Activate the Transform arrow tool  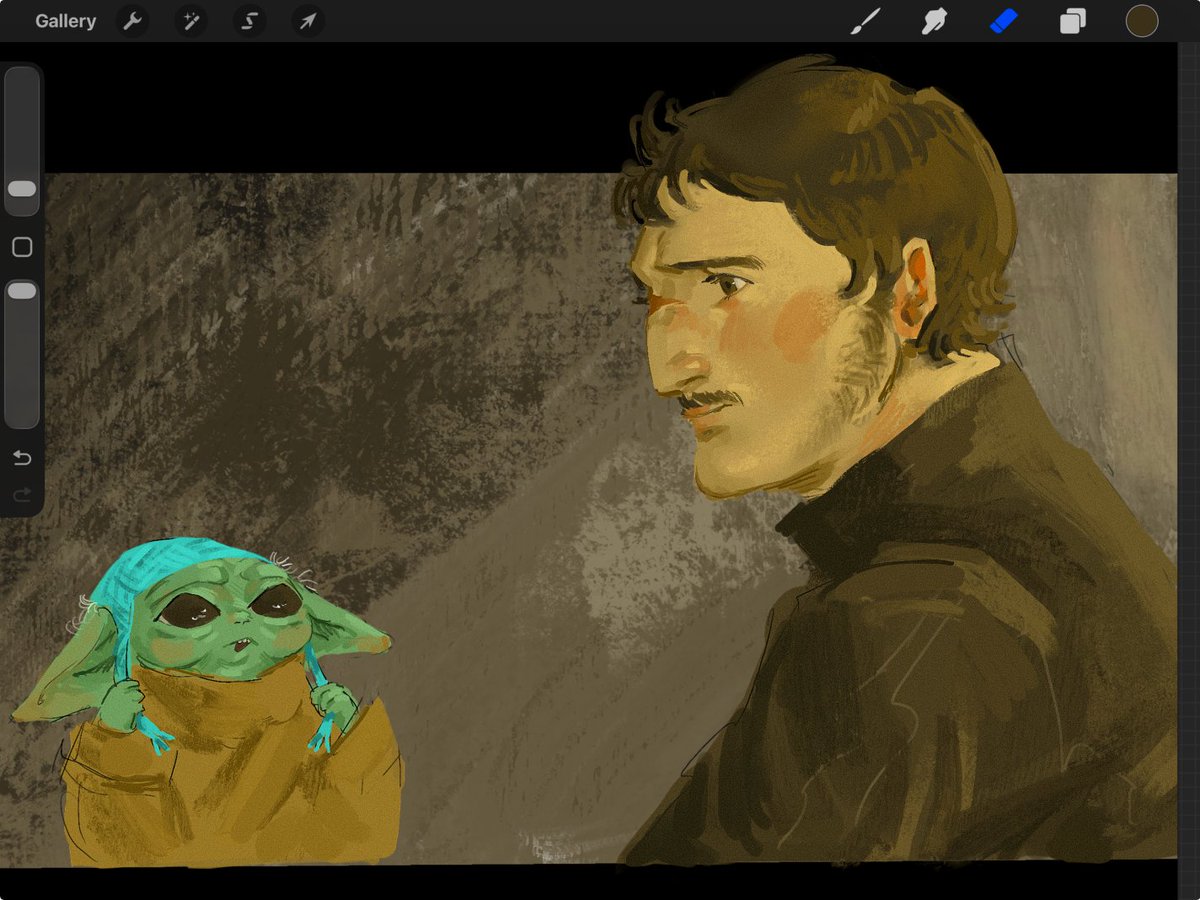[x=308, y=21]
